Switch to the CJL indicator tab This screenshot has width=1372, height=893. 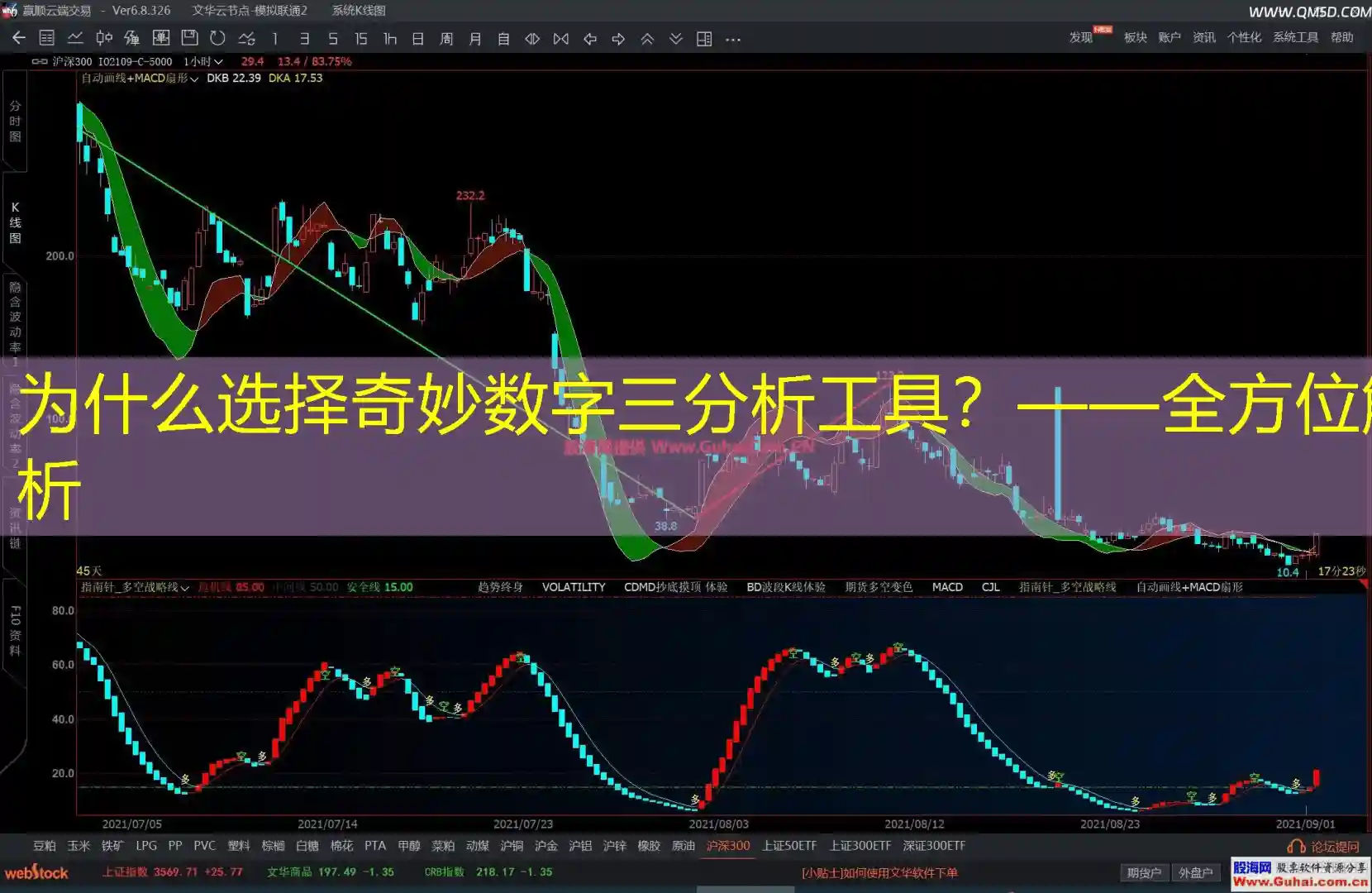[x=990, y=587]
